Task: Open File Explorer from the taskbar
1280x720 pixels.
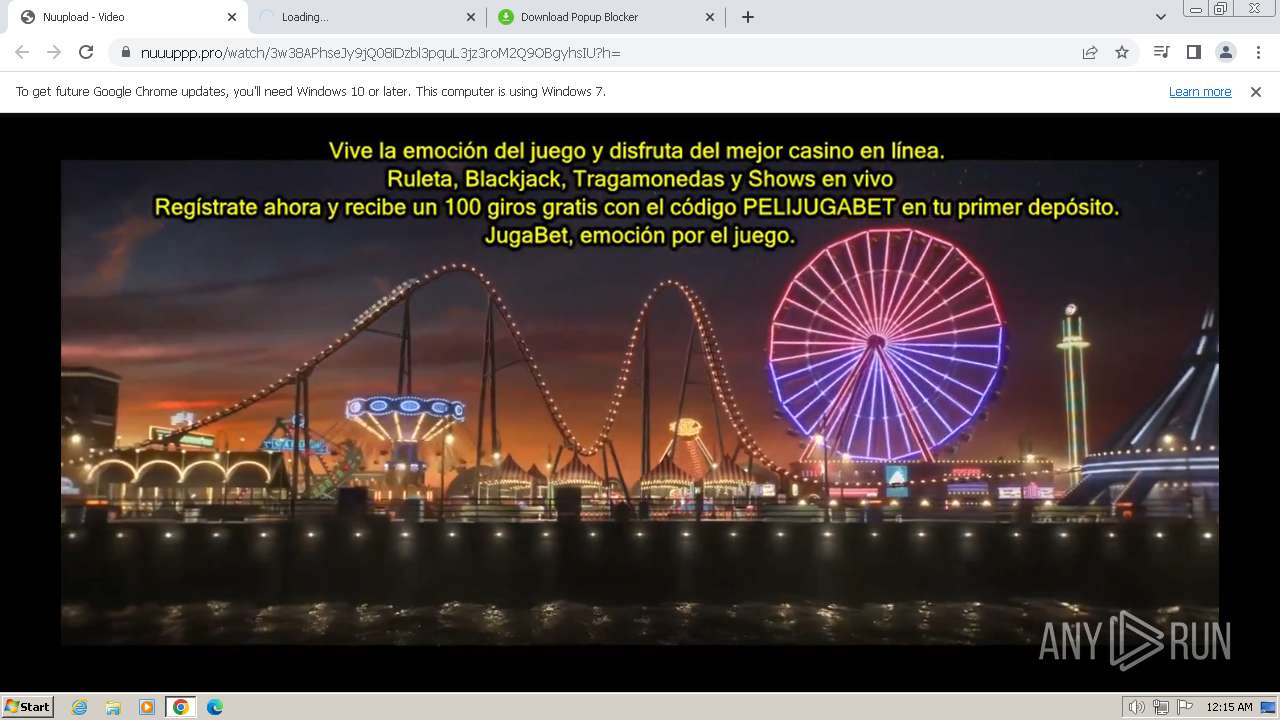Action: point(113,707)
